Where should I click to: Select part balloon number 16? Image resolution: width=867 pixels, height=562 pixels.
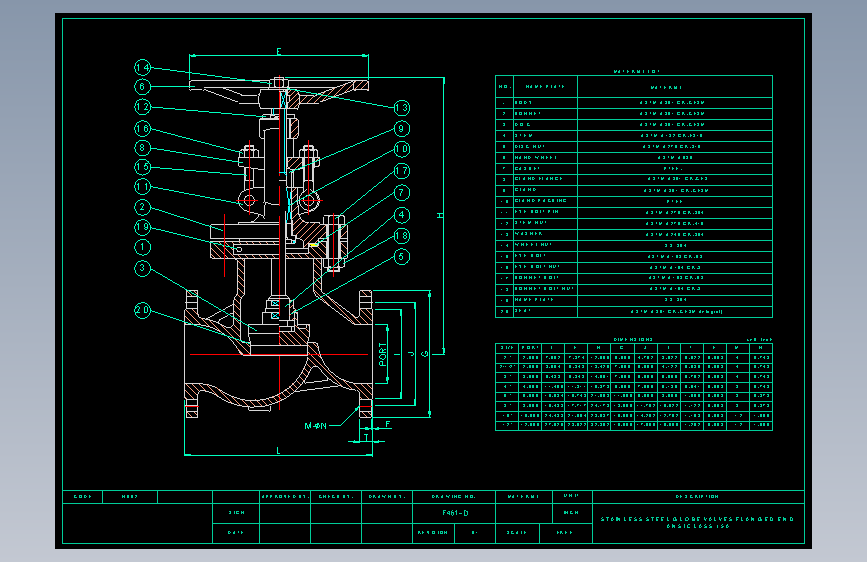[143, 128]
